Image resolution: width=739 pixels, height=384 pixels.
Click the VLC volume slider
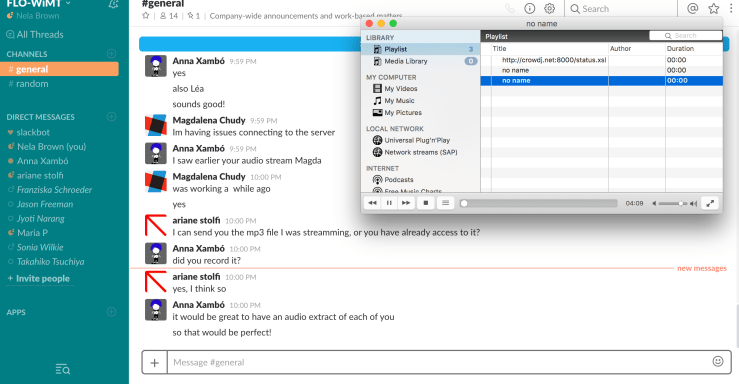pos(673,204)
